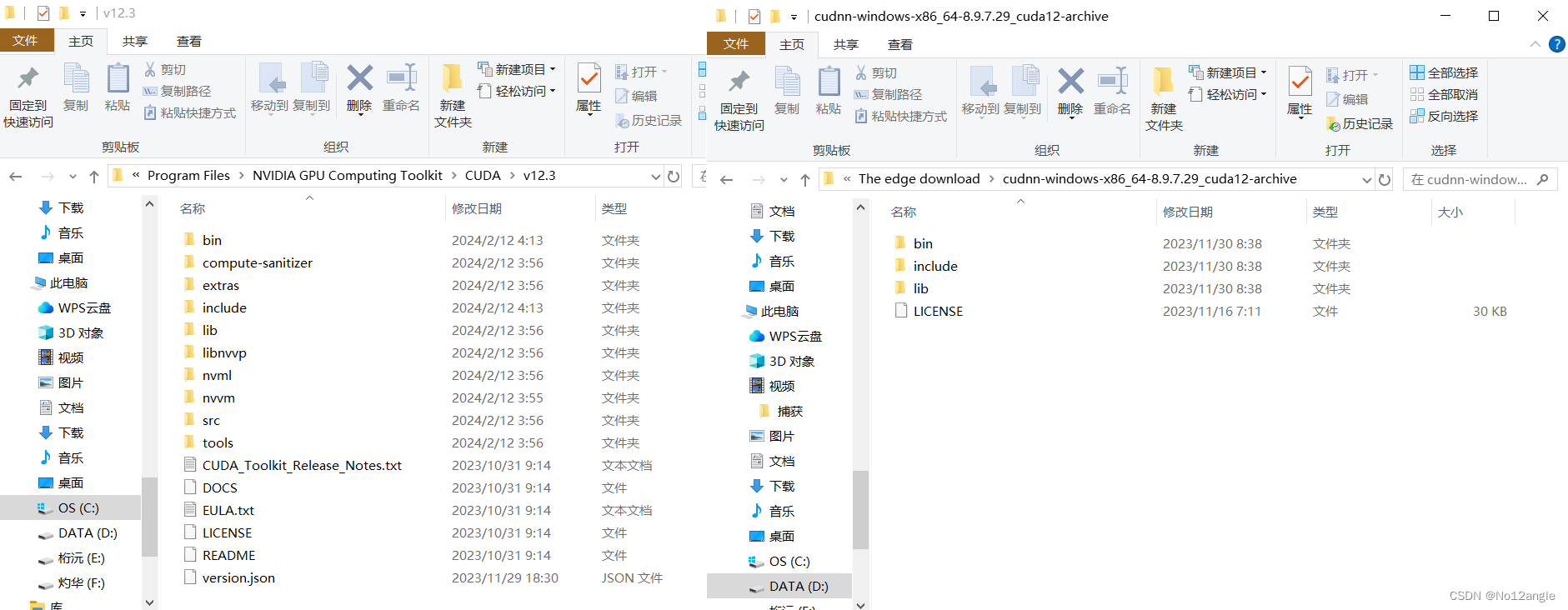Switch to View (查看) tab in v12.3 window
Screen dimensions: 1568x610
point(189,41)
